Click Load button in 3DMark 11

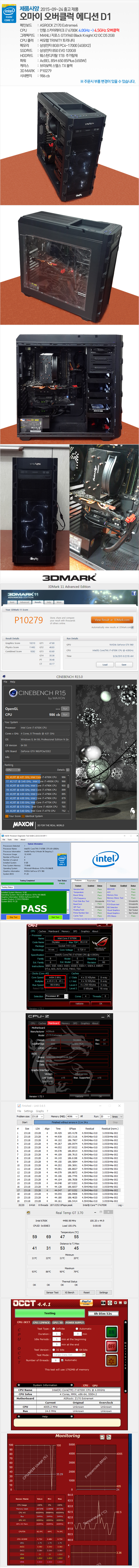[x=105, y=665]
